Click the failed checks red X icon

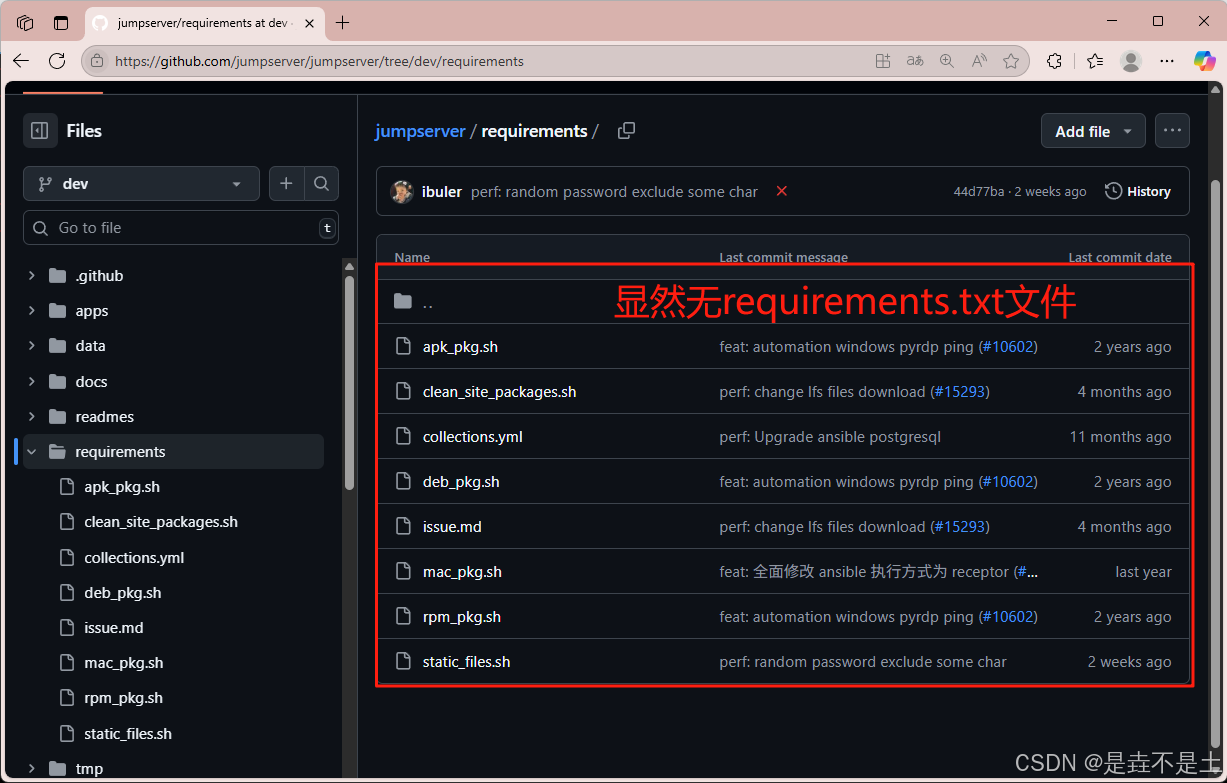tap(782, 191)
